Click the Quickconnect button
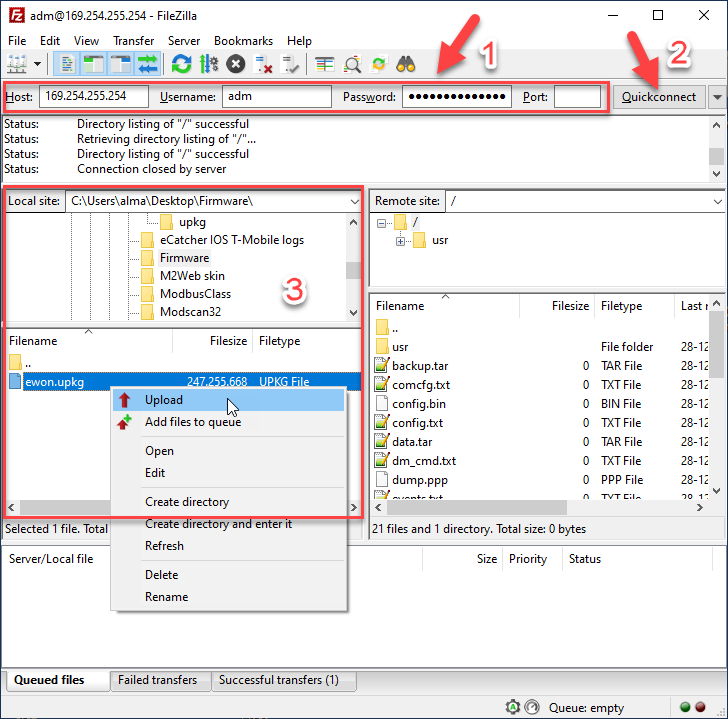This screenshot has width=728, height=719. pyautogui.click(x=659, y=97)
